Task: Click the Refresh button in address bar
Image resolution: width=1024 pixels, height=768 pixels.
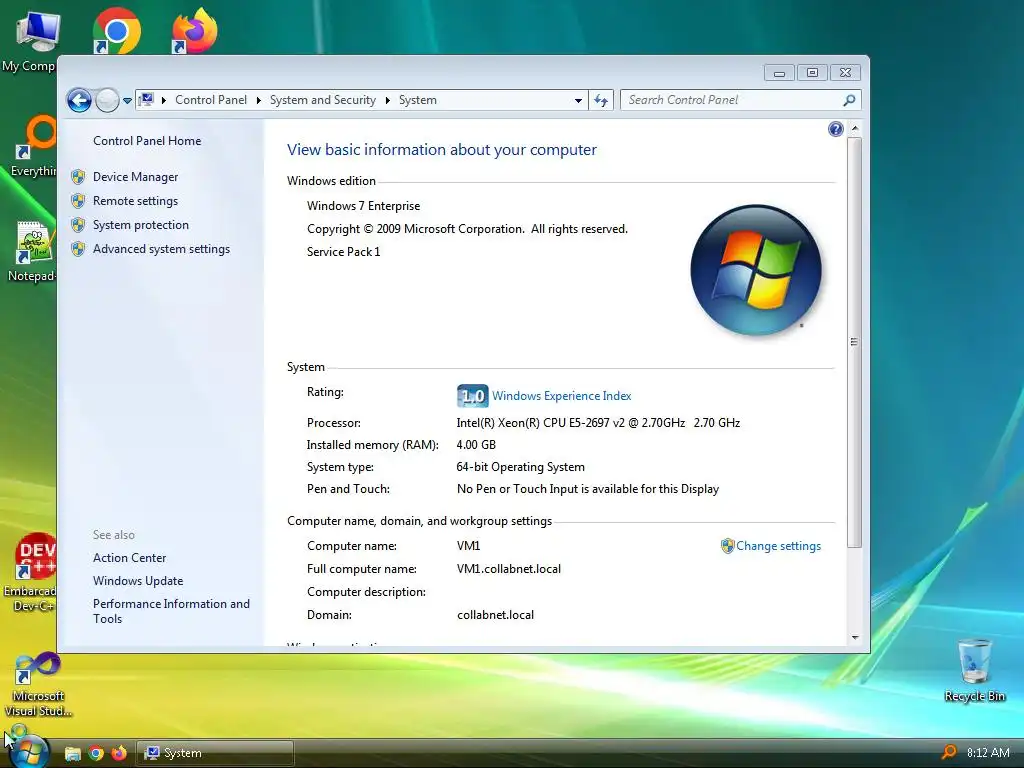Action: click(601, 100)
